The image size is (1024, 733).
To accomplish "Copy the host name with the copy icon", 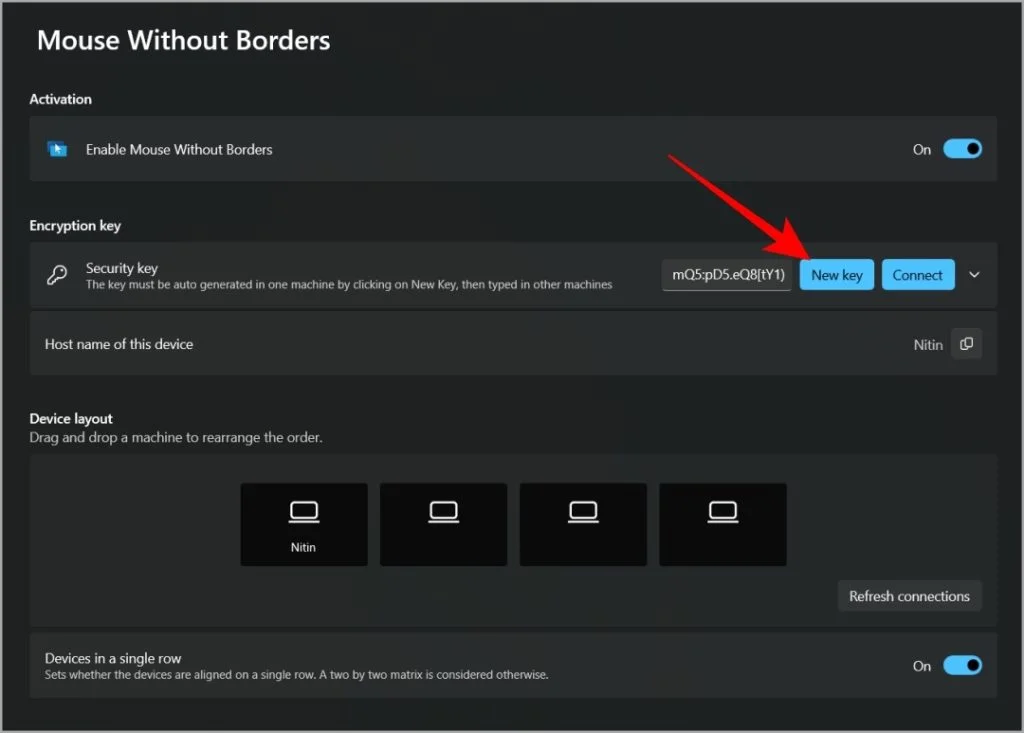I will click(967, 344).
